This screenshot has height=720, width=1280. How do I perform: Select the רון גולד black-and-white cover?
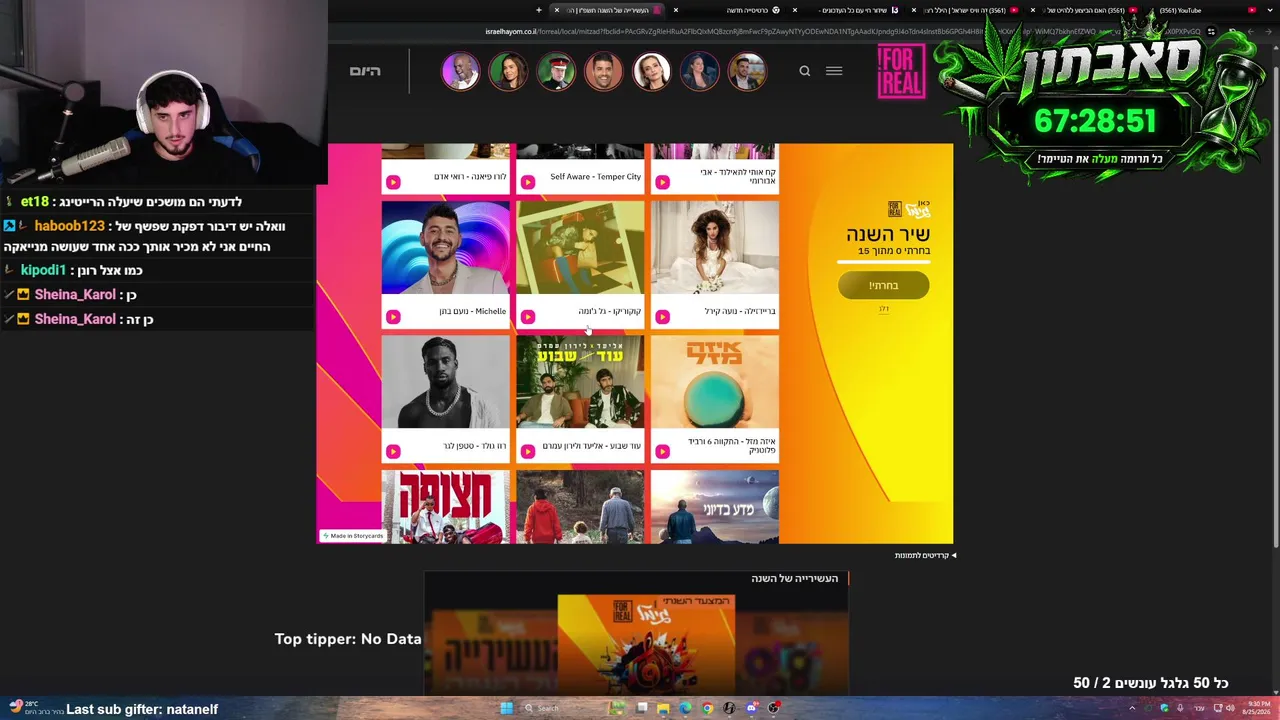445,383
